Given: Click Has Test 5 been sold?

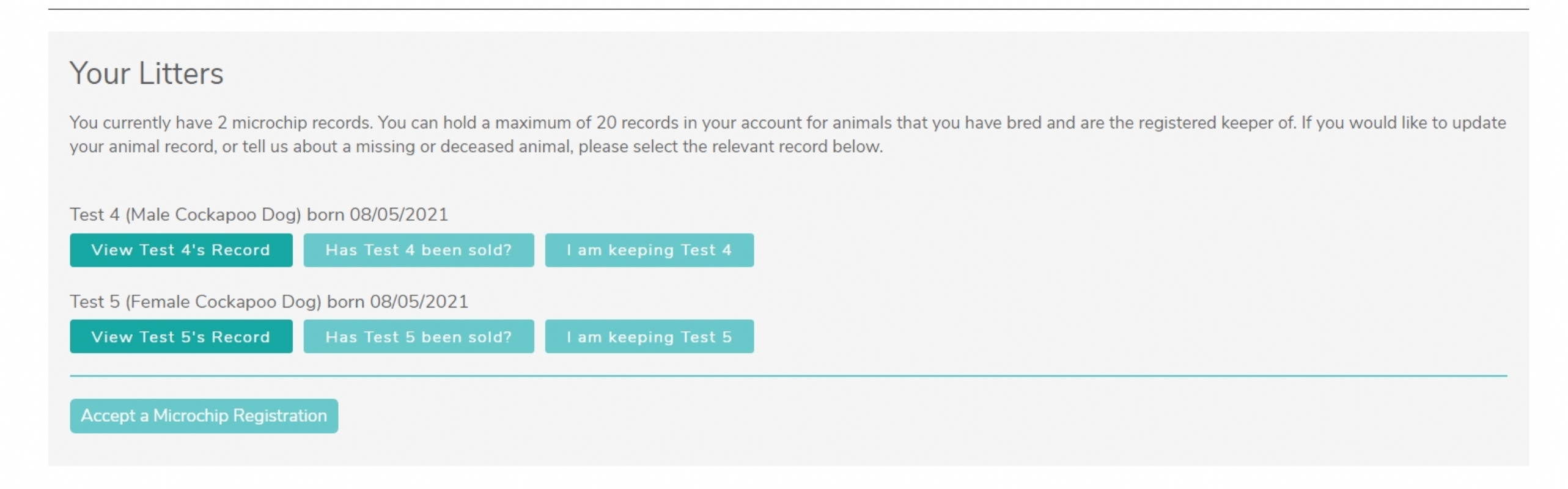Looking at the screenshot, I should (x=418, y=337).
